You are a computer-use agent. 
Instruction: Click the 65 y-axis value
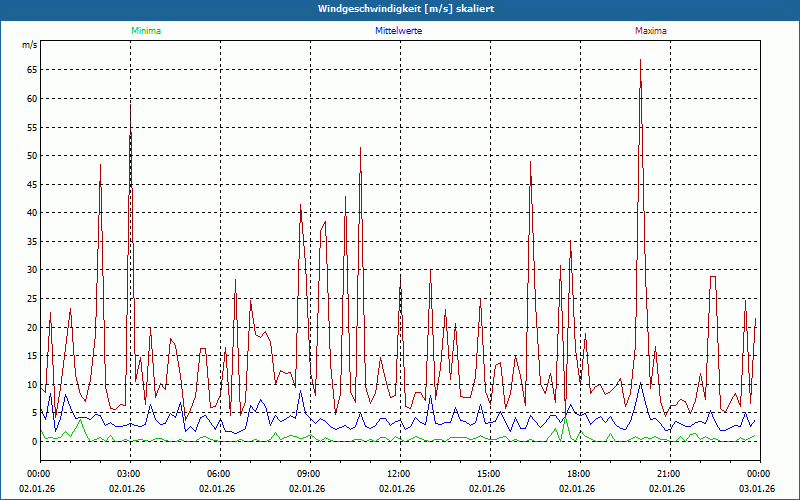32,70
